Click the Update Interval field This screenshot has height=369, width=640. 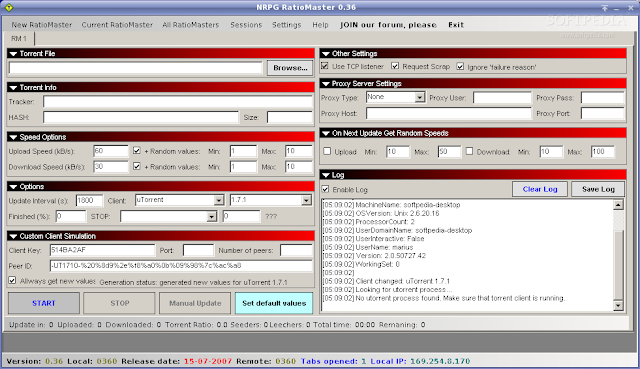pos(89,200)
